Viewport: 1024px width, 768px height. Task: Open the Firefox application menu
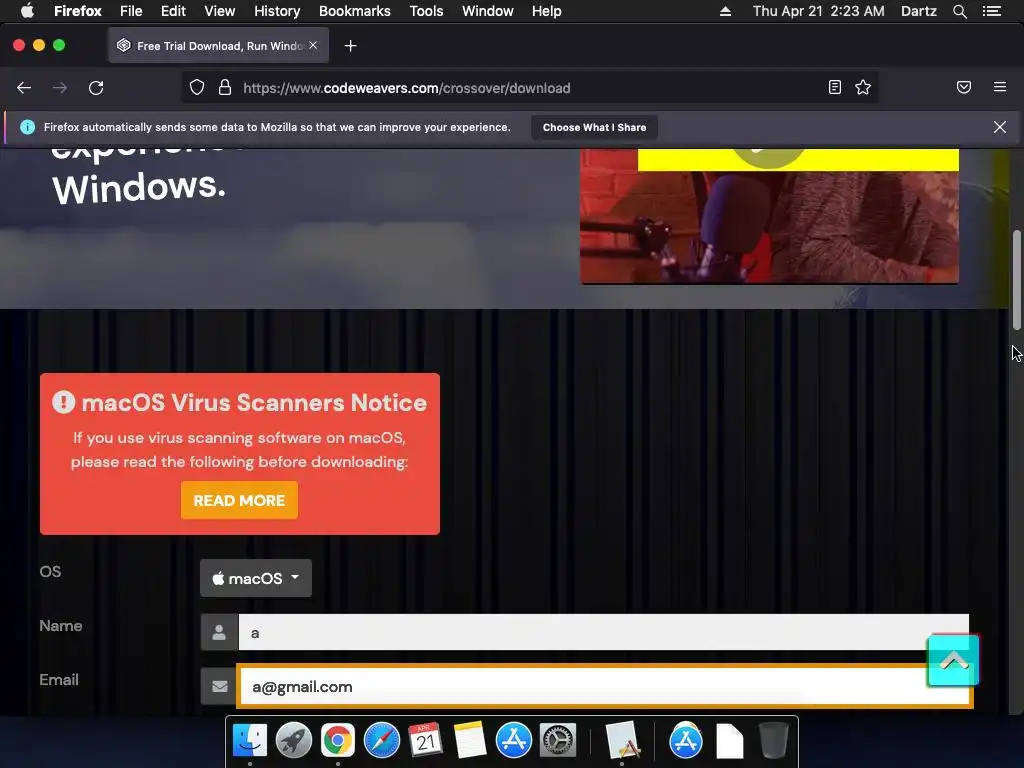click(x=78, y=11)
